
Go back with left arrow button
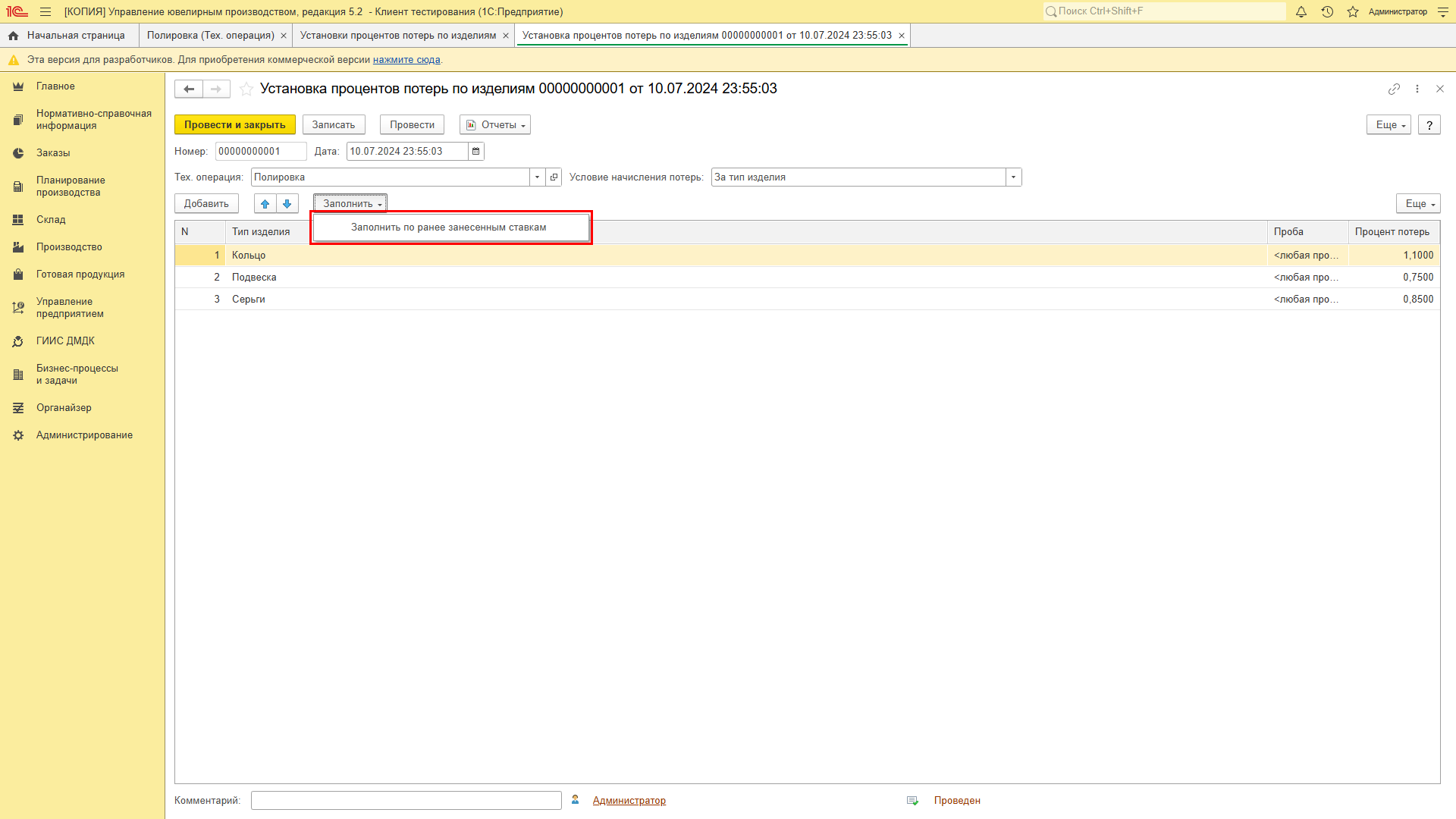189,89
